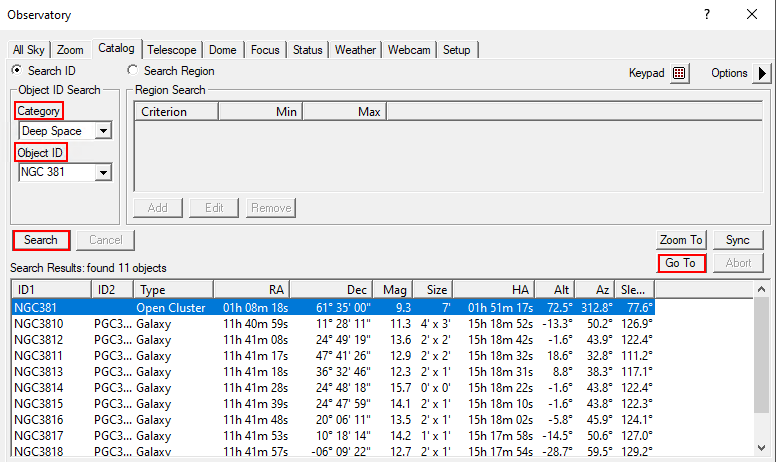The width and height of the screenshot is (776, 462).
Task: Switch to the Telescope tab
Action: [x=171, y=50]
